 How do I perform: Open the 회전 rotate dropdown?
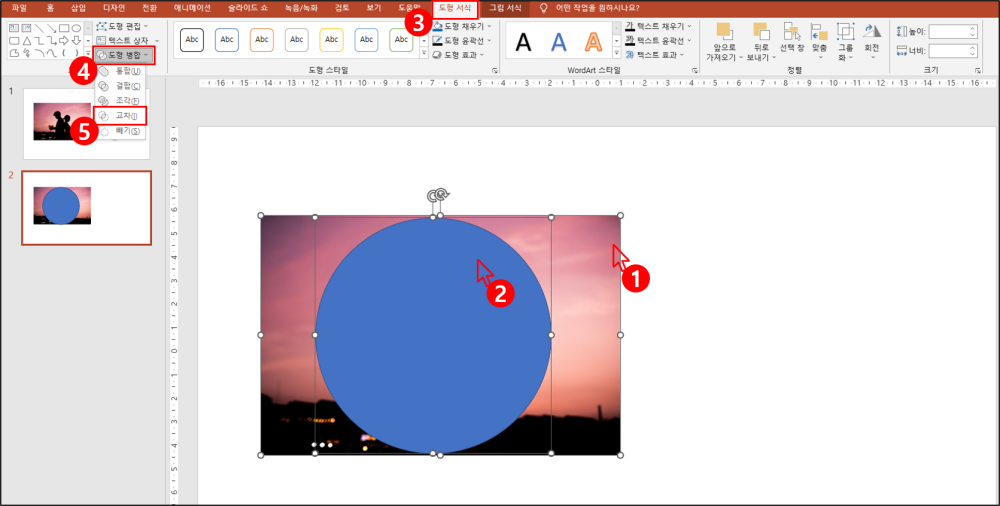(872, 43)
